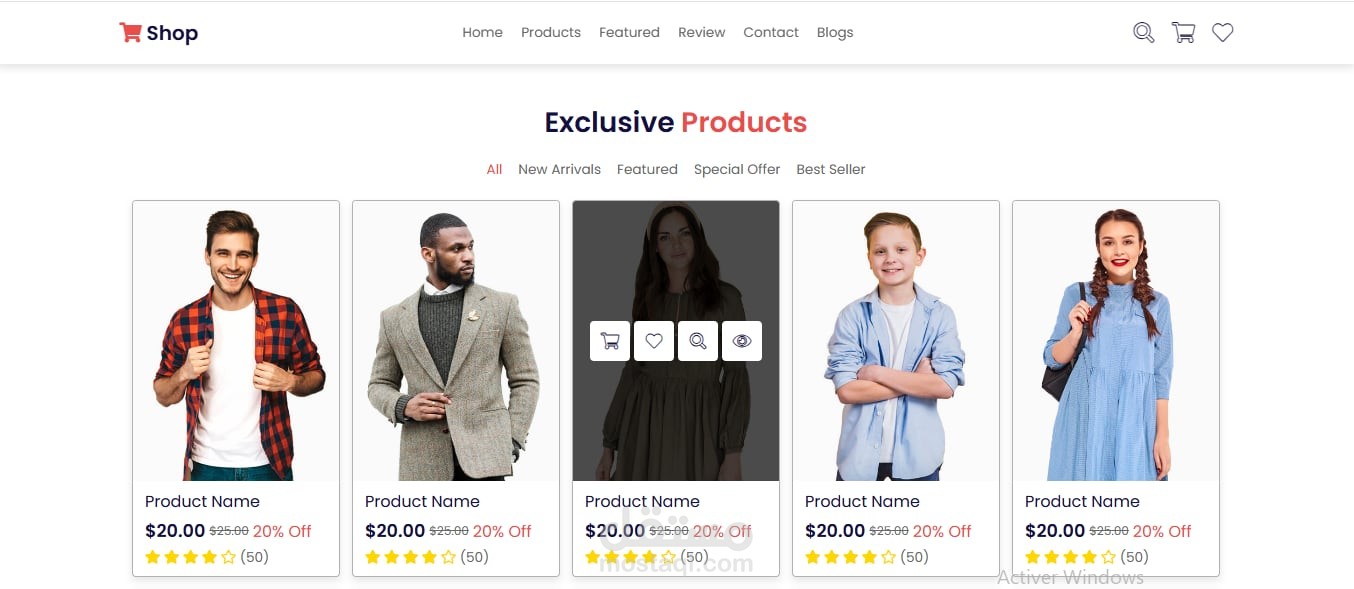Select the plaid shirt man product image
Image resolution: width=1354 pixels, height=589 pixels.
(236, 342)
